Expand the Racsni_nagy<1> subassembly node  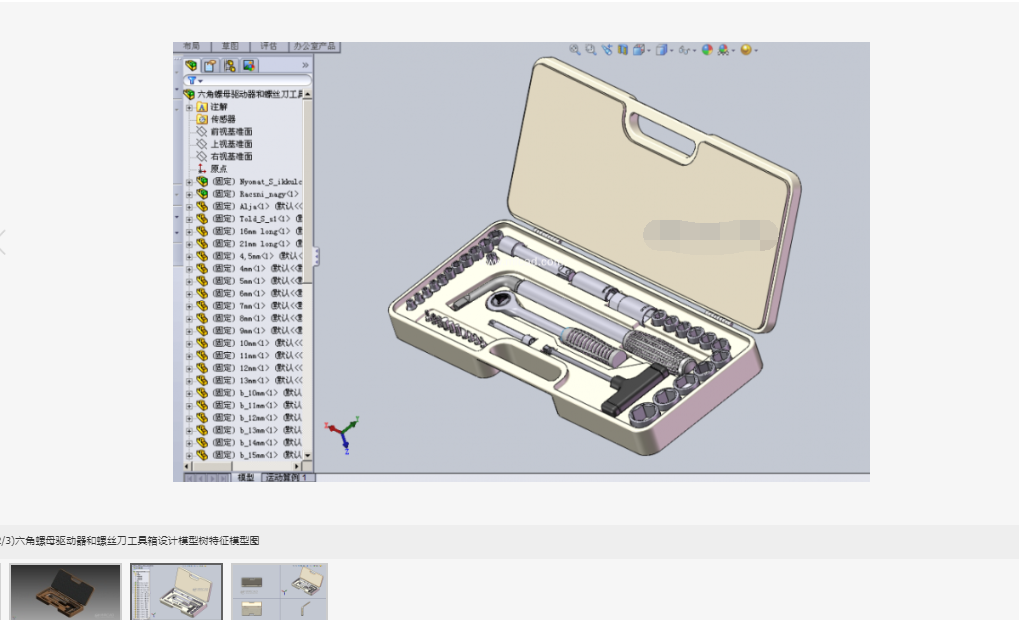189,194
